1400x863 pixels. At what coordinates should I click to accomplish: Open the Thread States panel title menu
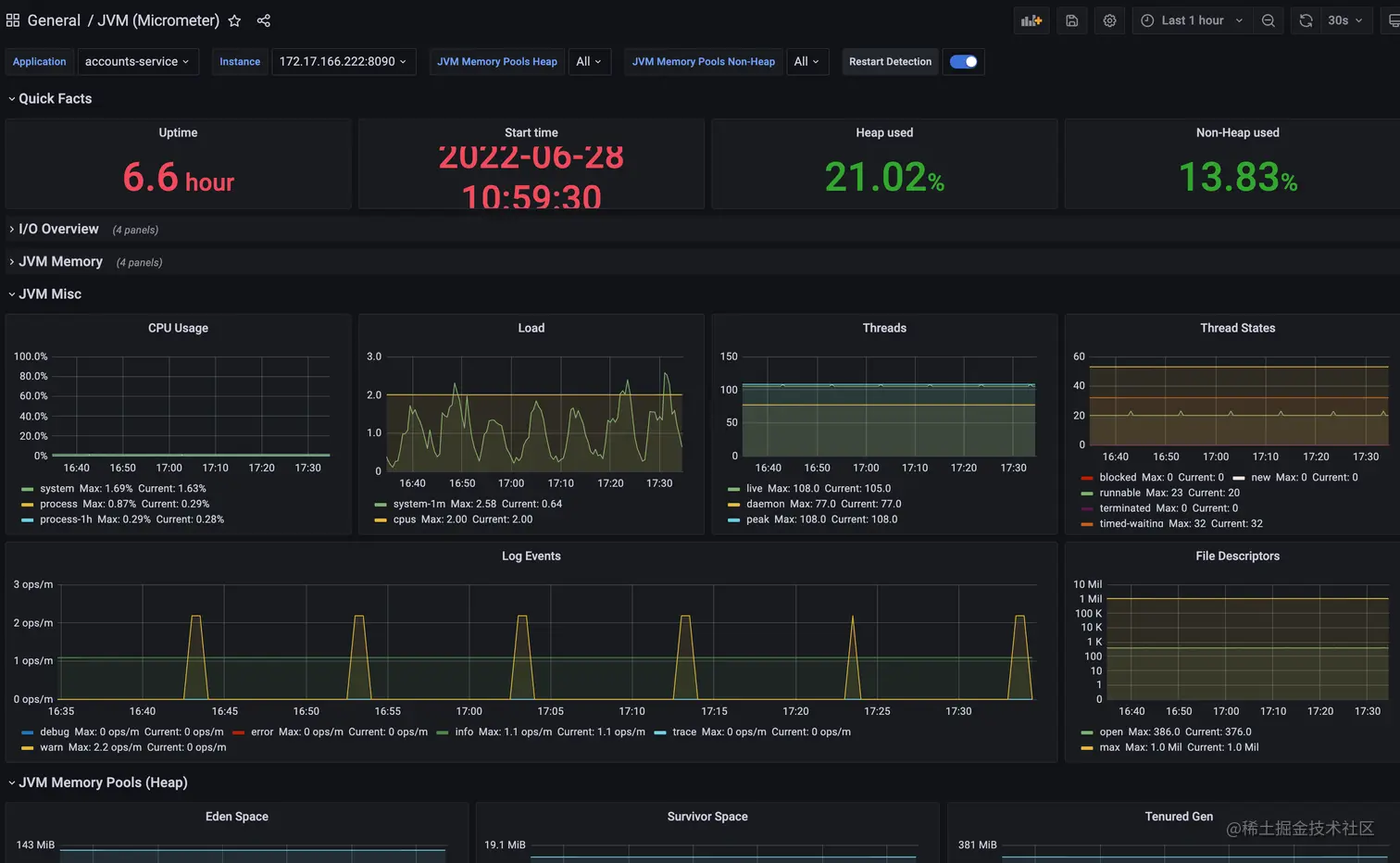(x=1238, y=328)
